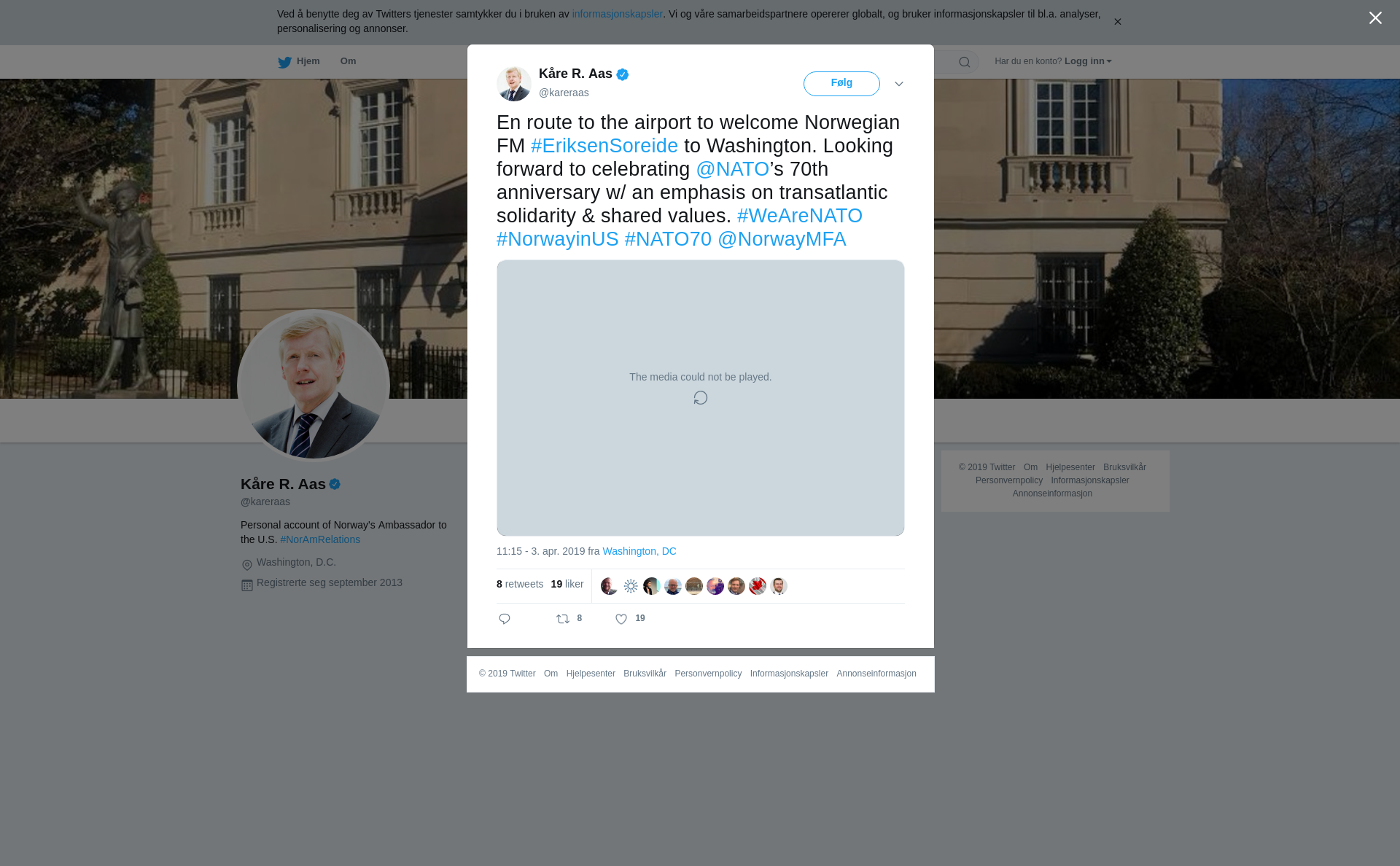Screen dimensions: 1400x866
Task: Select the Om menu item in the top bar
Action: [x=348, y=61]
